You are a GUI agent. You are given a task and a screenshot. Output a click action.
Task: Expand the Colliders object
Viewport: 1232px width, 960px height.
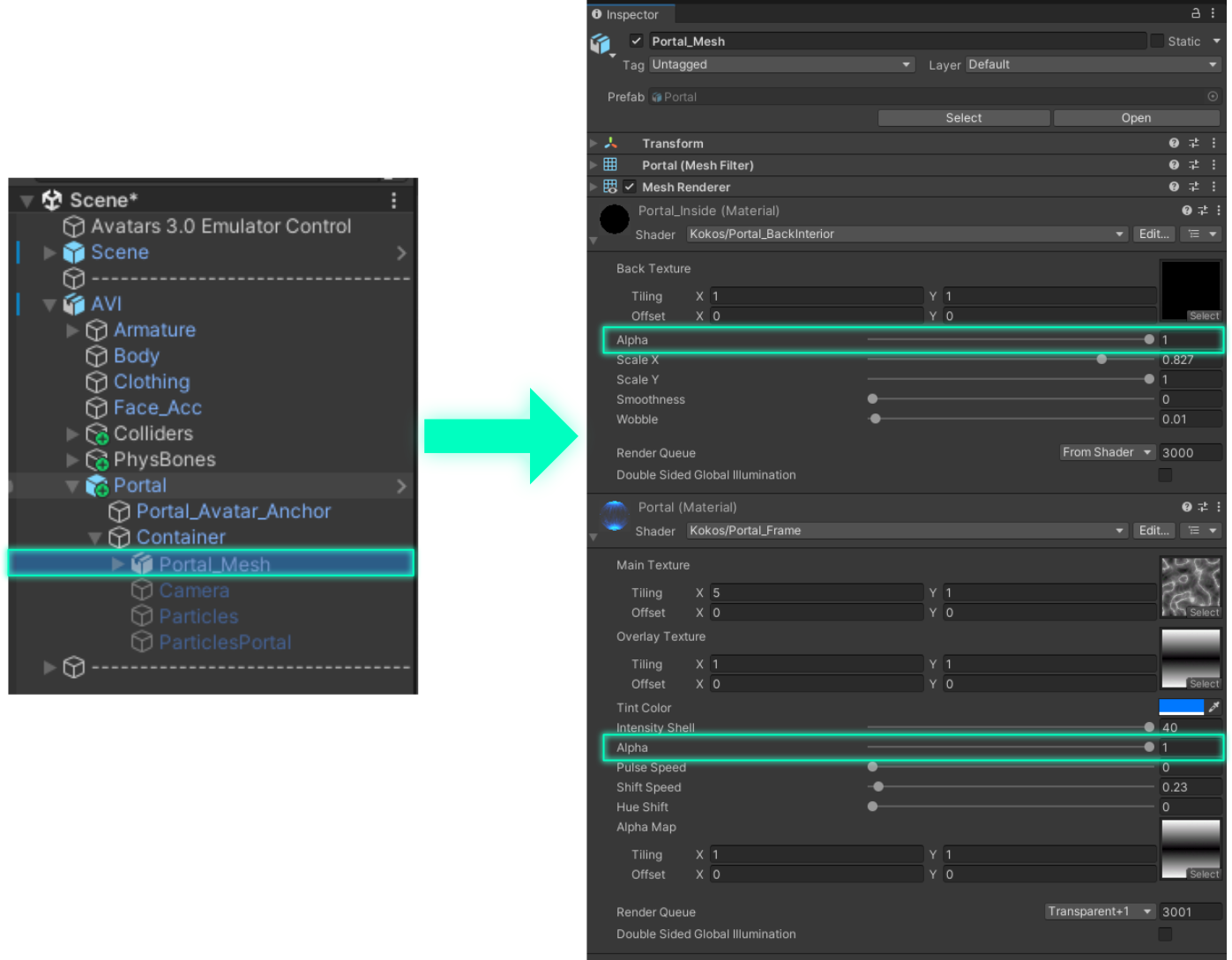tap(72, 435)
